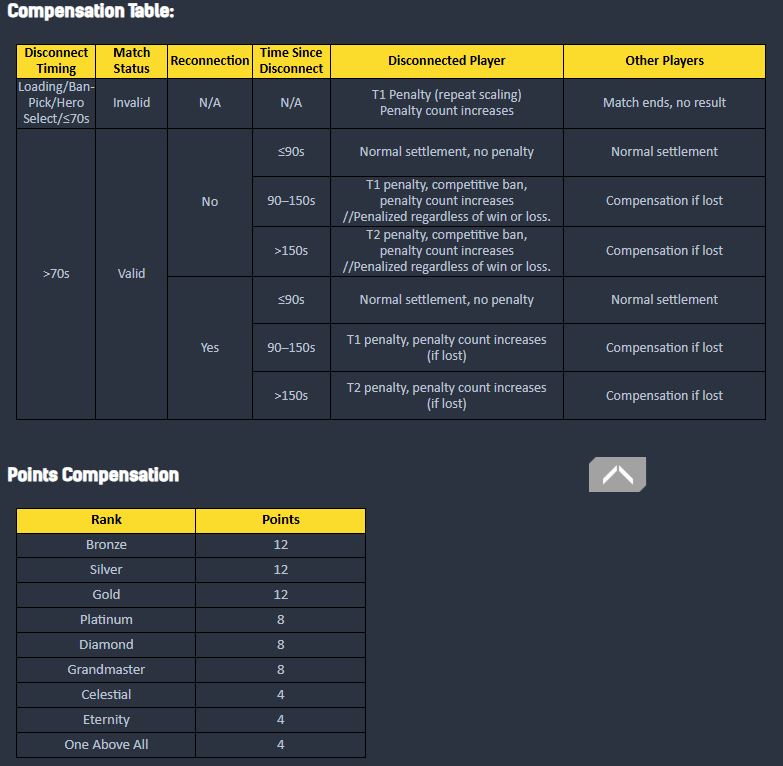Viewport: 783px width, 766px height.
Task: Select the 'One Above All' rank row
Action: (x=191, y=745)
